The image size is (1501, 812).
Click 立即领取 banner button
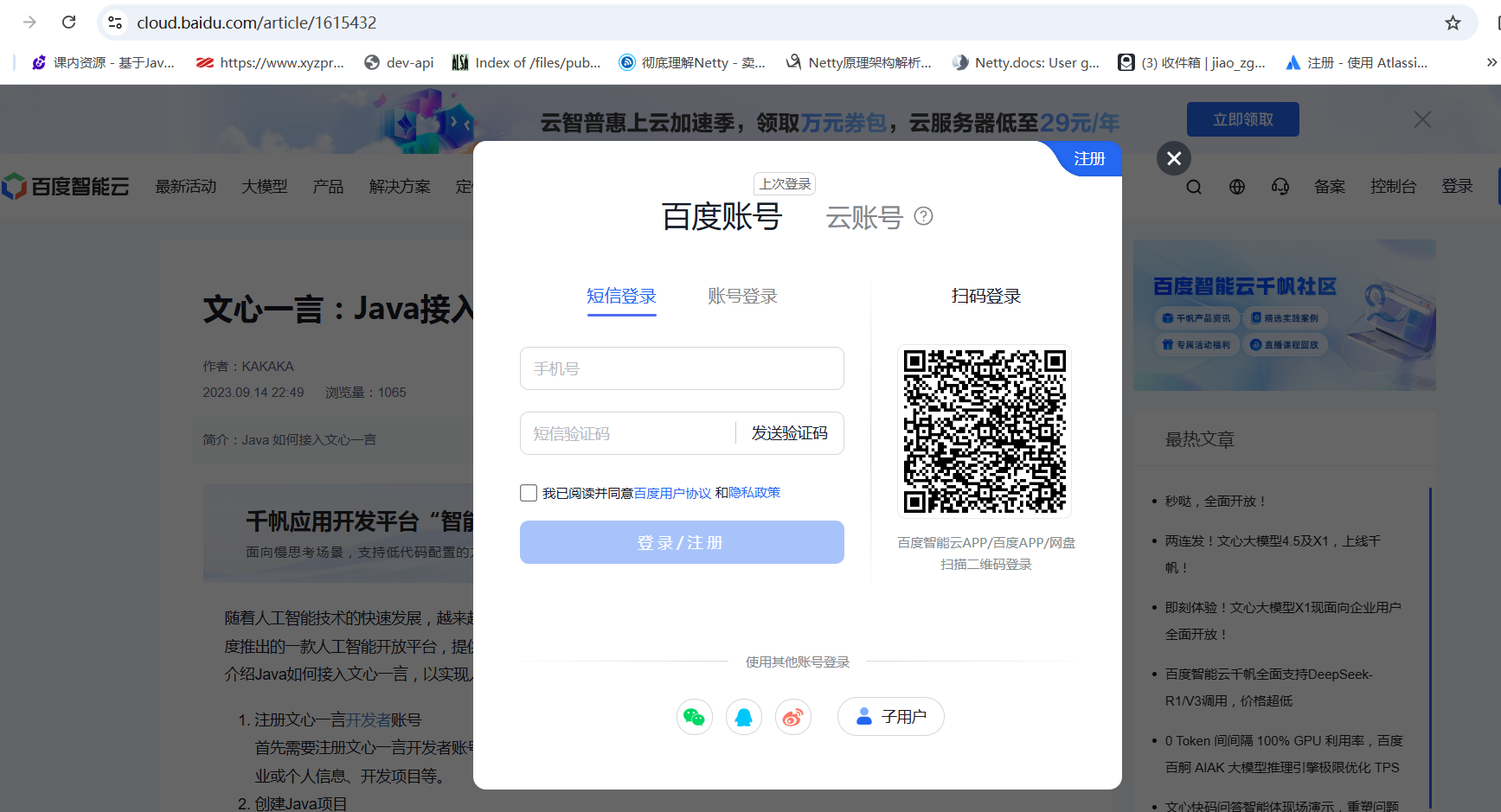pos(1242,119)
